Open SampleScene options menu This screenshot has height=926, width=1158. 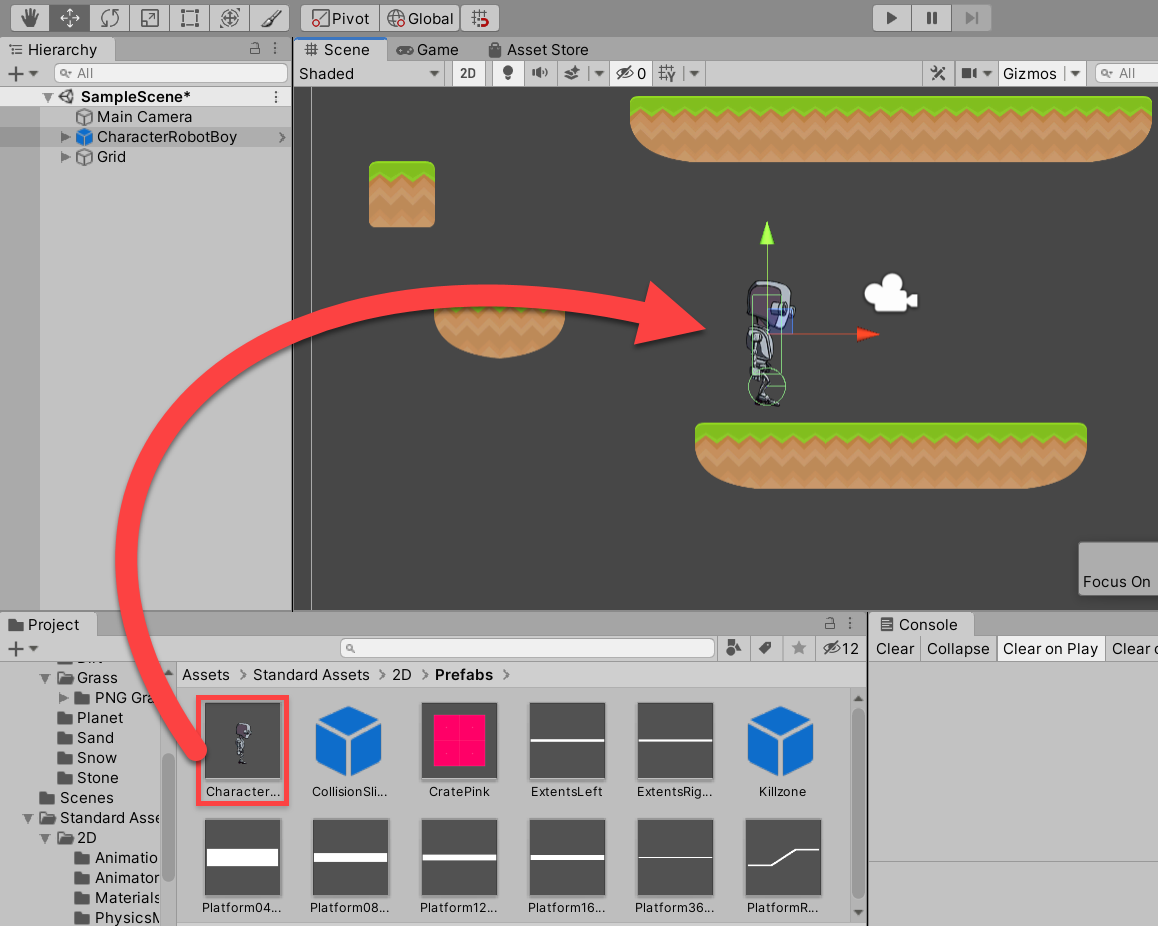pos(276,97)
